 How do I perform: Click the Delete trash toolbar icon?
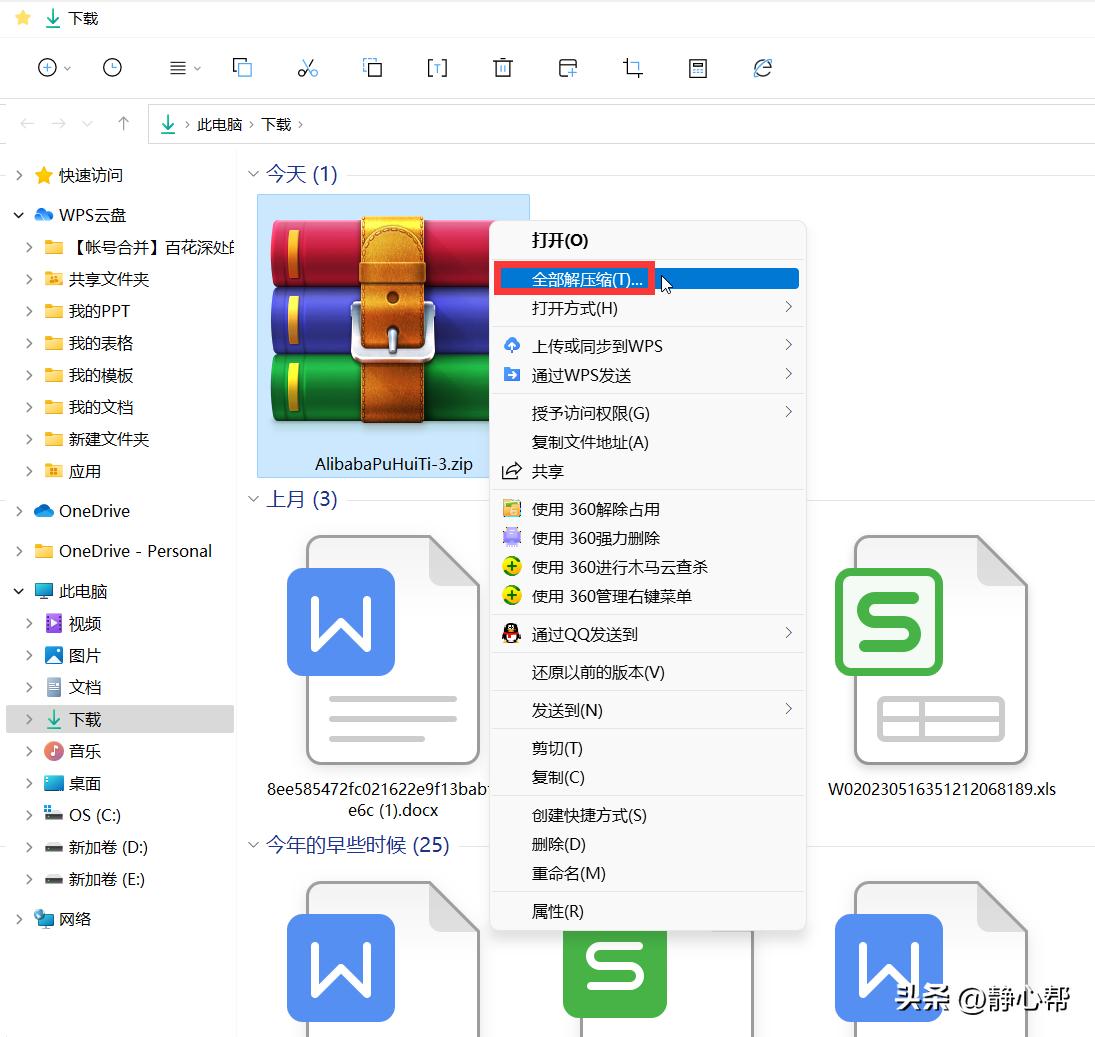(503, 68)
